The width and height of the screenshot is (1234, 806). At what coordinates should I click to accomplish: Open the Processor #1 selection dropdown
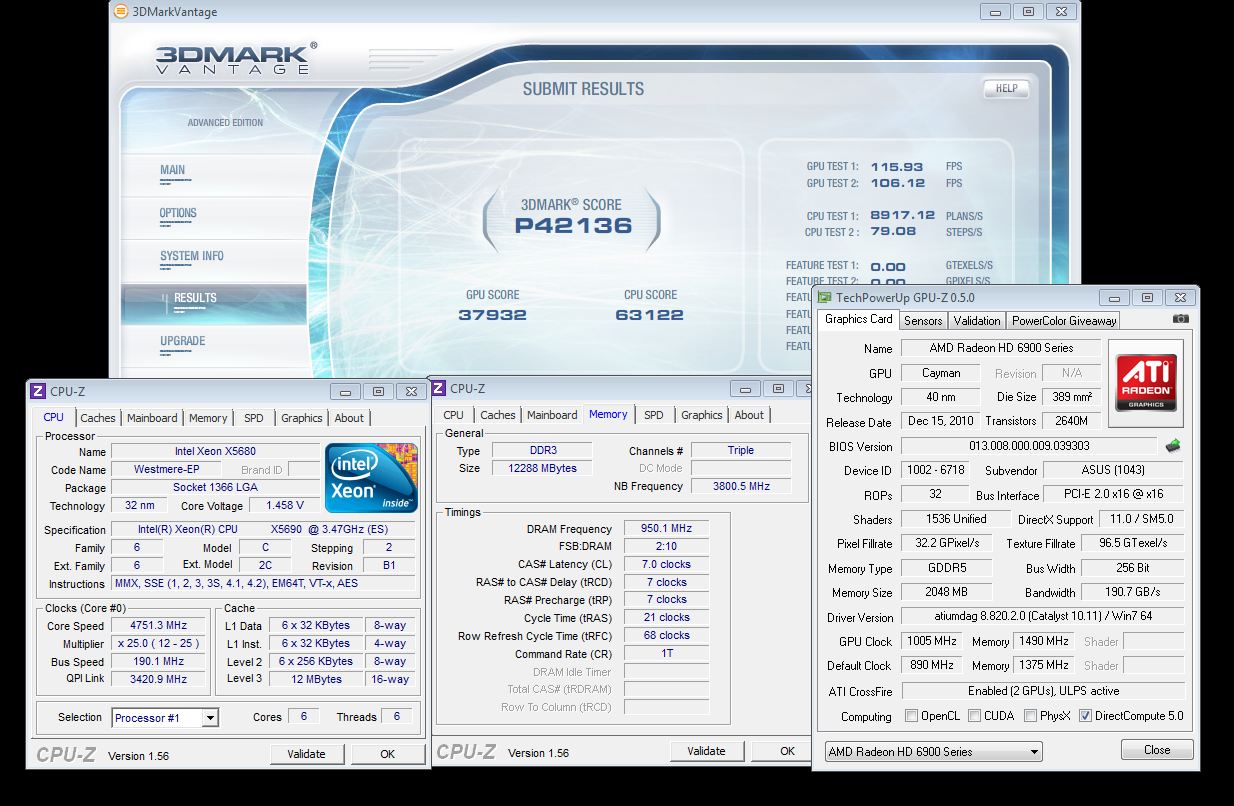pos(165,717)
